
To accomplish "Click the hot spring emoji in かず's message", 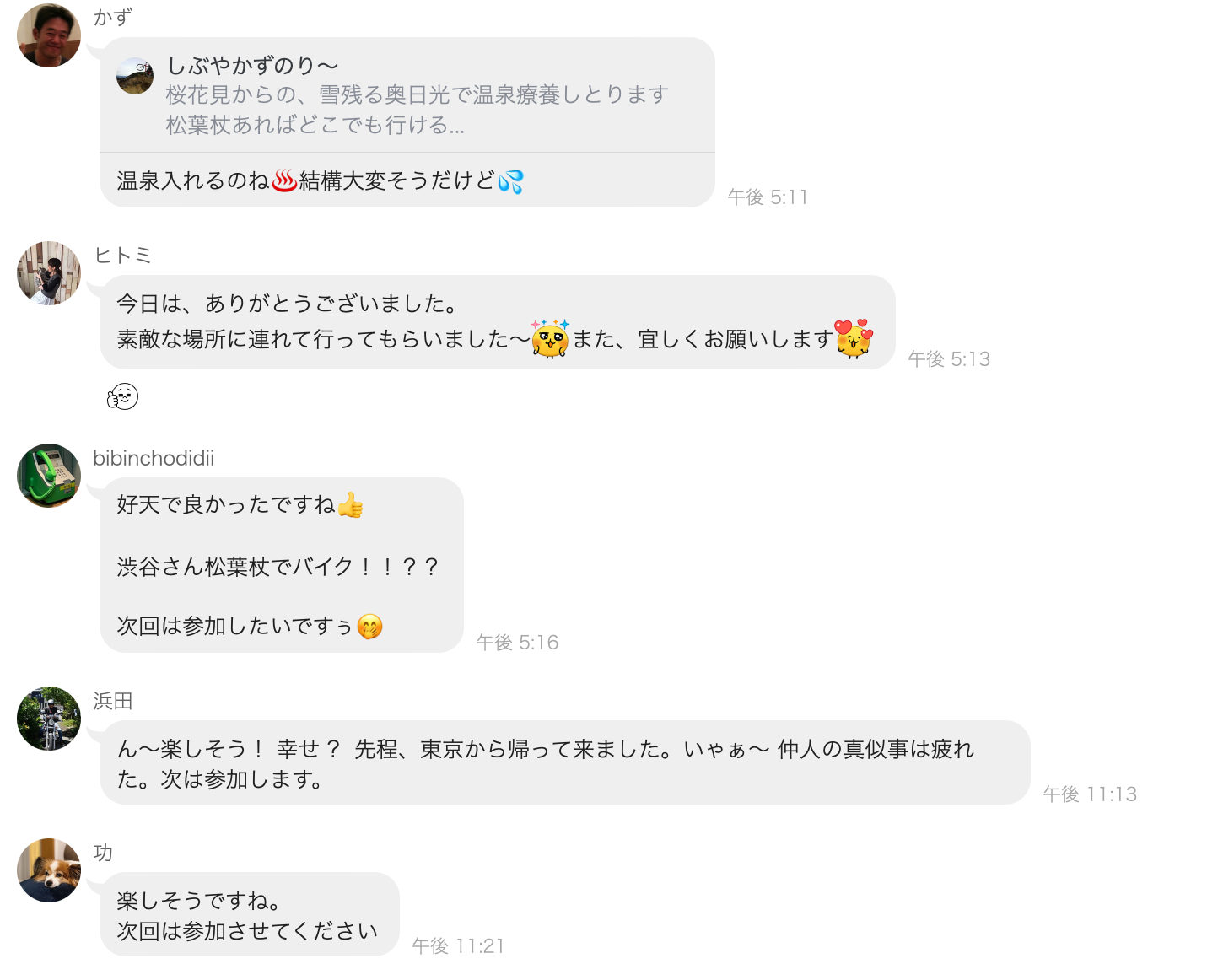I will coord(284,180).
